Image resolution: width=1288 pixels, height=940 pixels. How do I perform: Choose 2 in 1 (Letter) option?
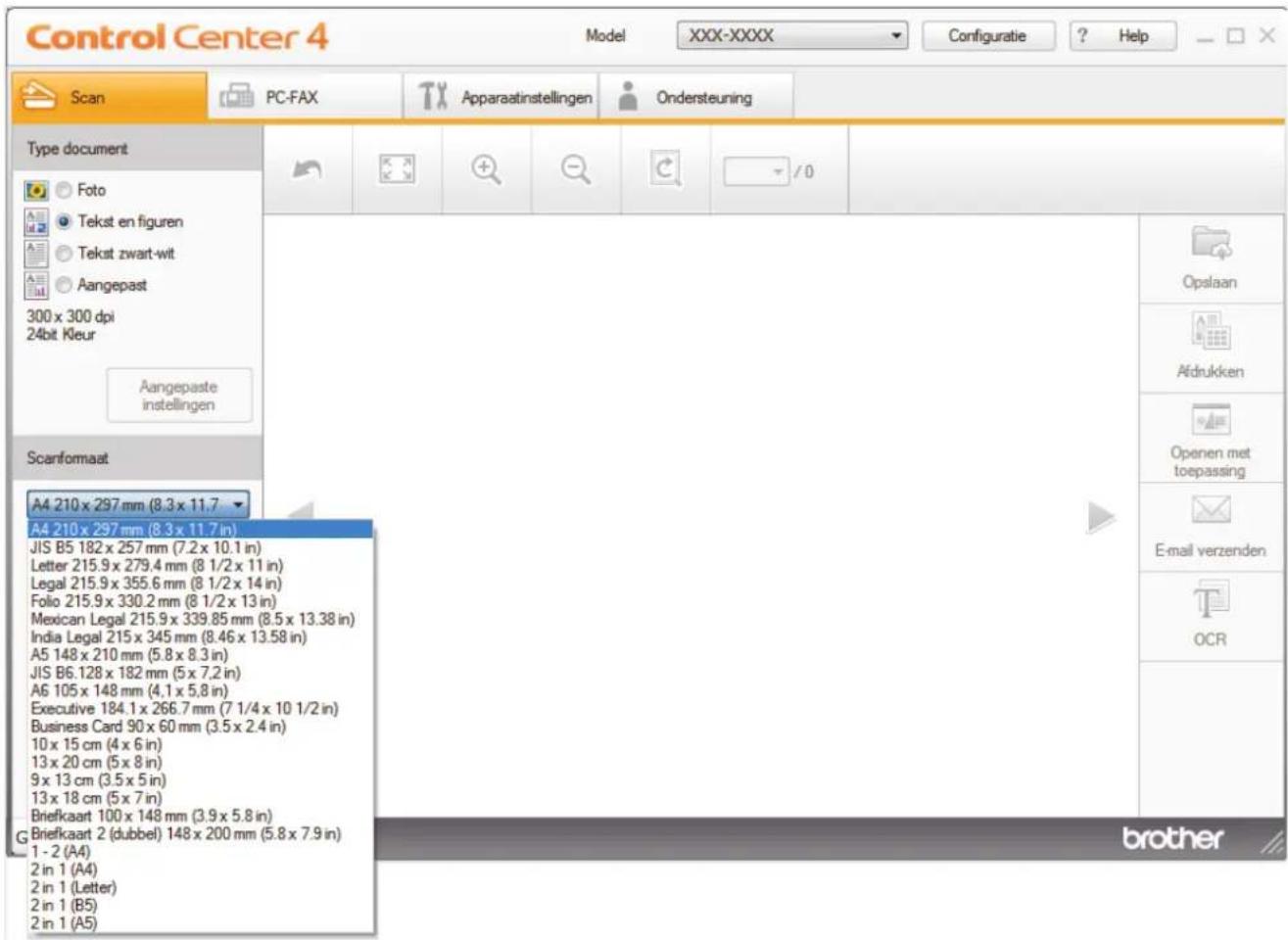coord(201,887)
